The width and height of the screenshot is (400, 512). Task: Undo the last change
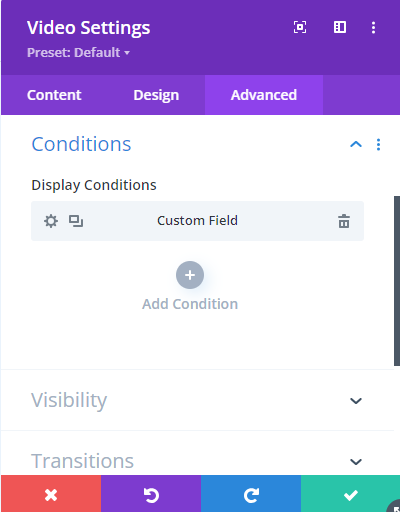[x=151, y=494]
